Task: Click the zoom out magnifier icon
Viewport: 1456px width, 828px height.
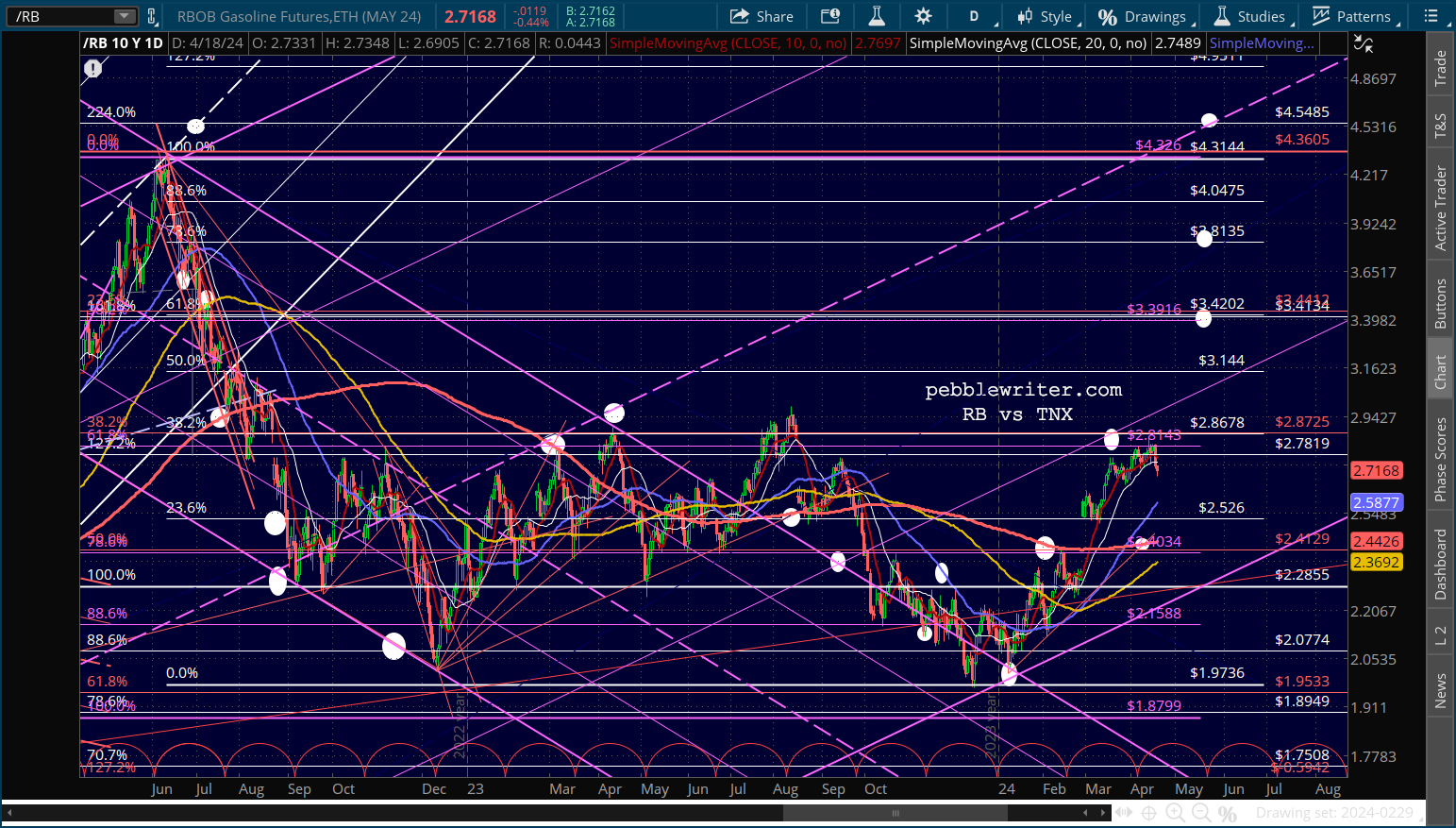Action: point(1201,813)
